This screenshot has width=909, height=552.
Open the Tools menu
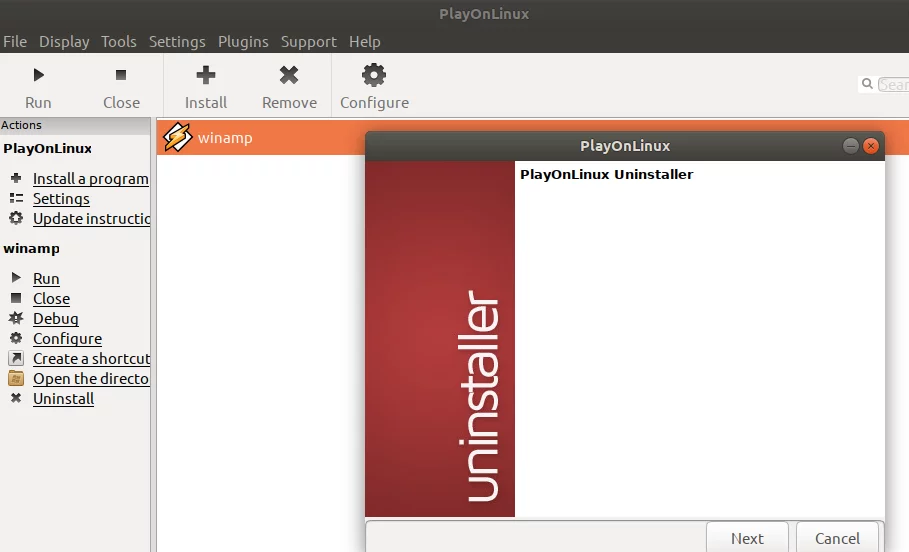point(119,42)
